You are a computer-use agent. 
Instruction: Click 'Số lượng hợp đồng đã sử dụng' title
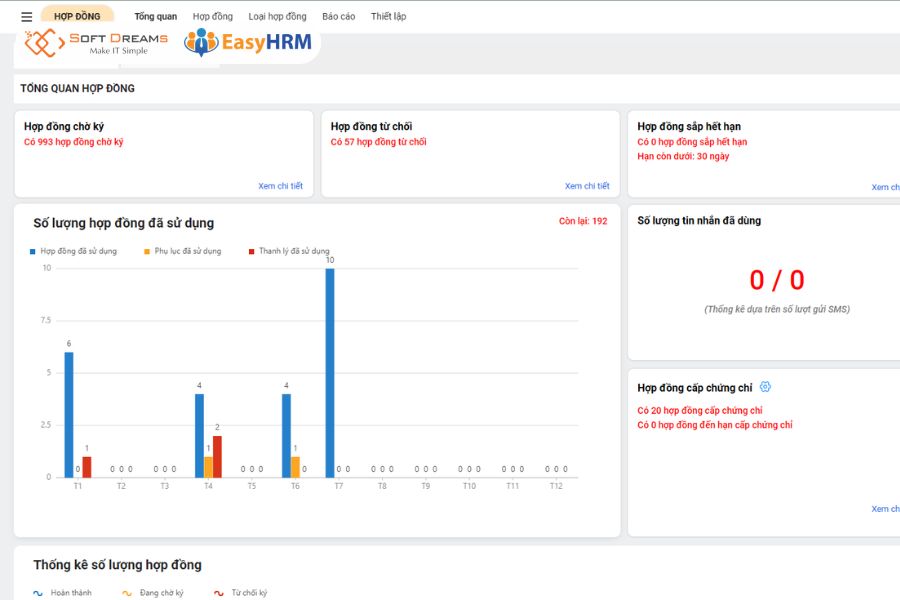(x=123, y=223)
